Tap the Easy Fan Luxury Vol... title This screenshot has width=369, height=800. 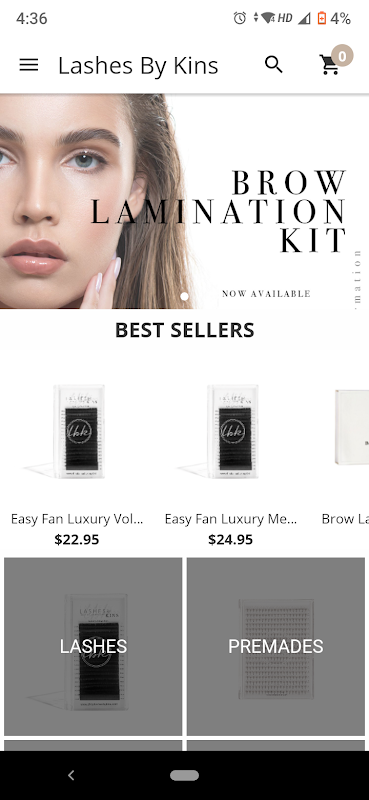[x=77, y=519]
